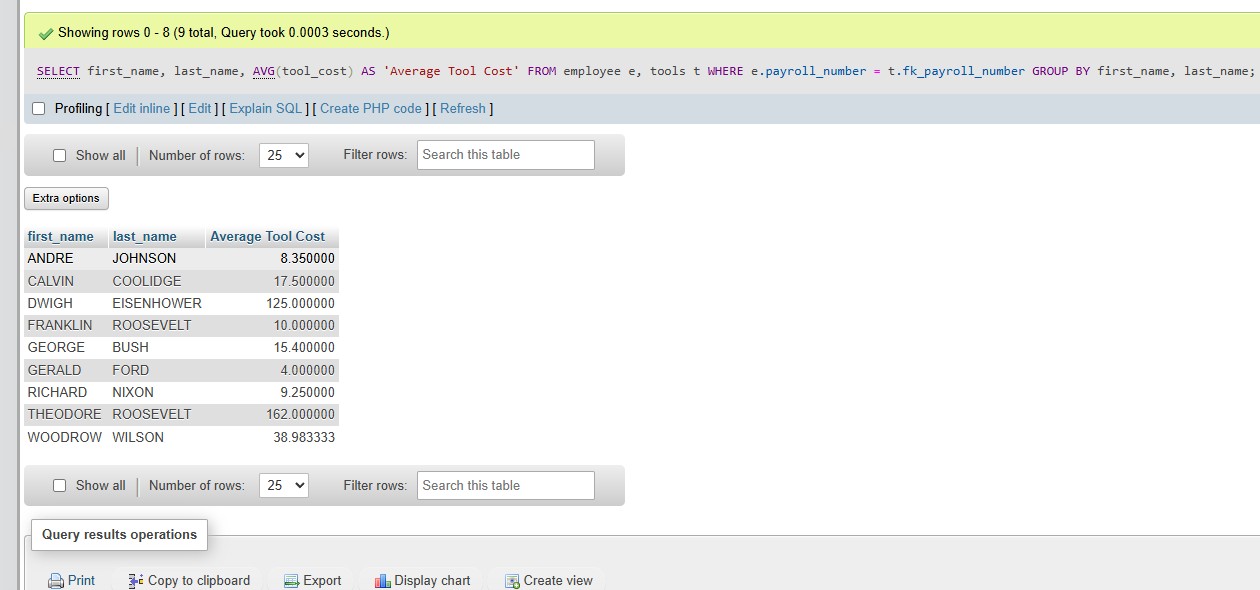Sort by the last_name column header
The height and width of the screenshot is (590, 1260).
[145, 237]
